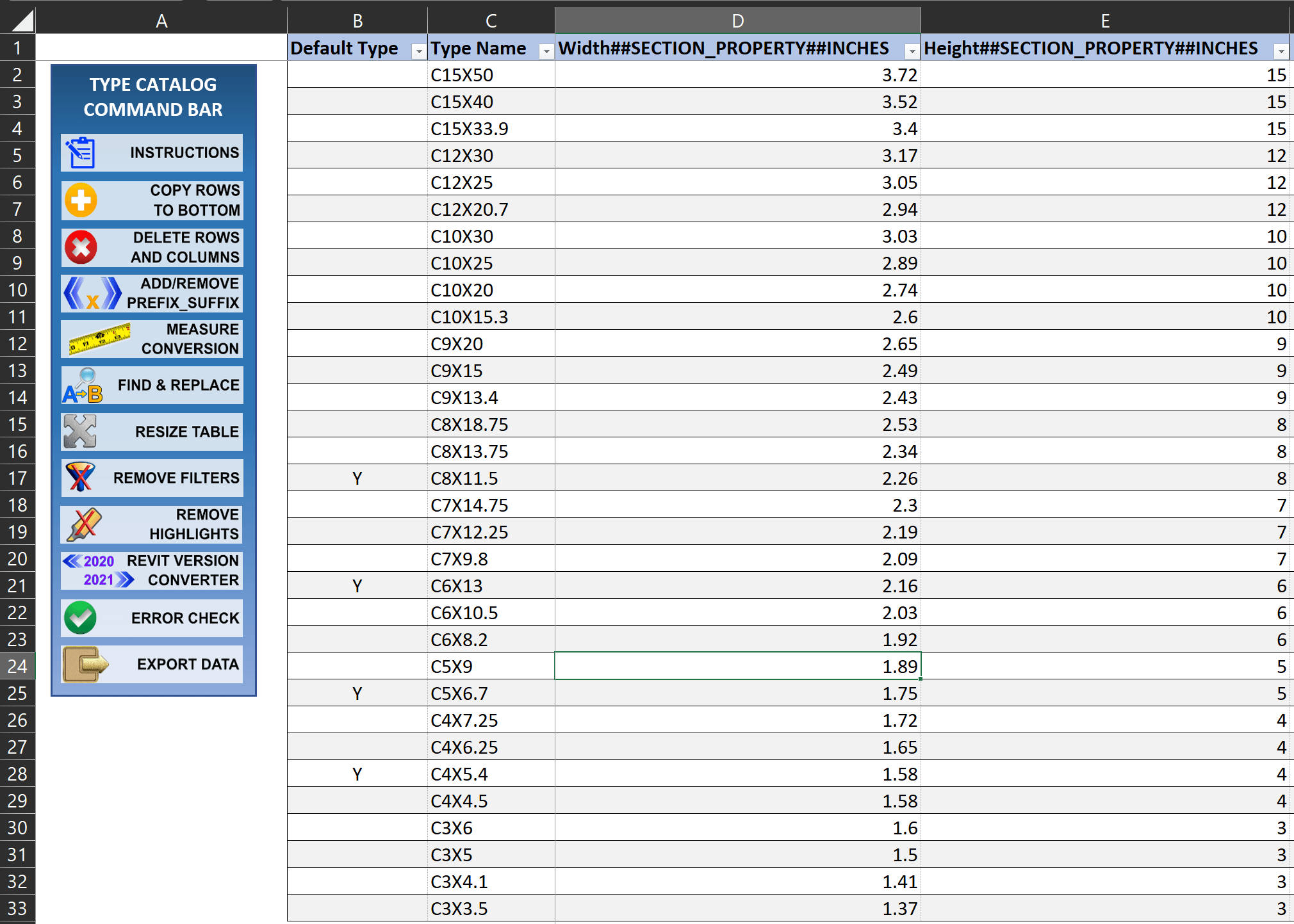The image size is (1294, 924).
Task: Select row 17 header
Action: coord(18,478)
